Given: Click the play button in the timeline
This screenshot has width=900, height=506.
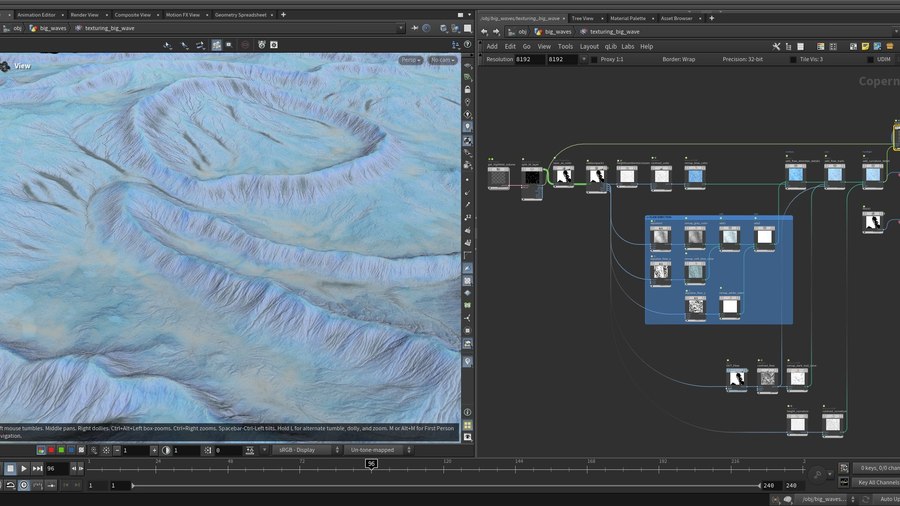Looking at the screenshot, I should (24, 468).
